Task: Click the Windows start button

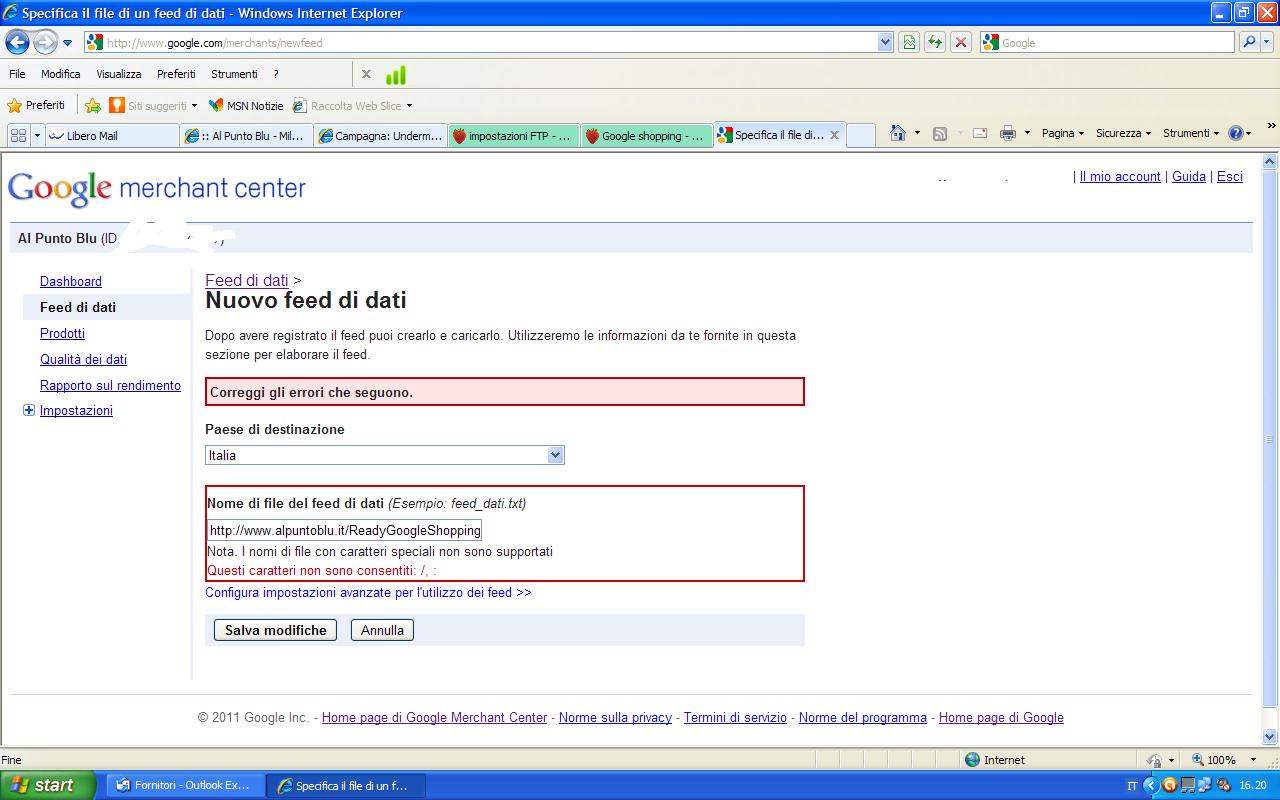Action: (48, 785)
